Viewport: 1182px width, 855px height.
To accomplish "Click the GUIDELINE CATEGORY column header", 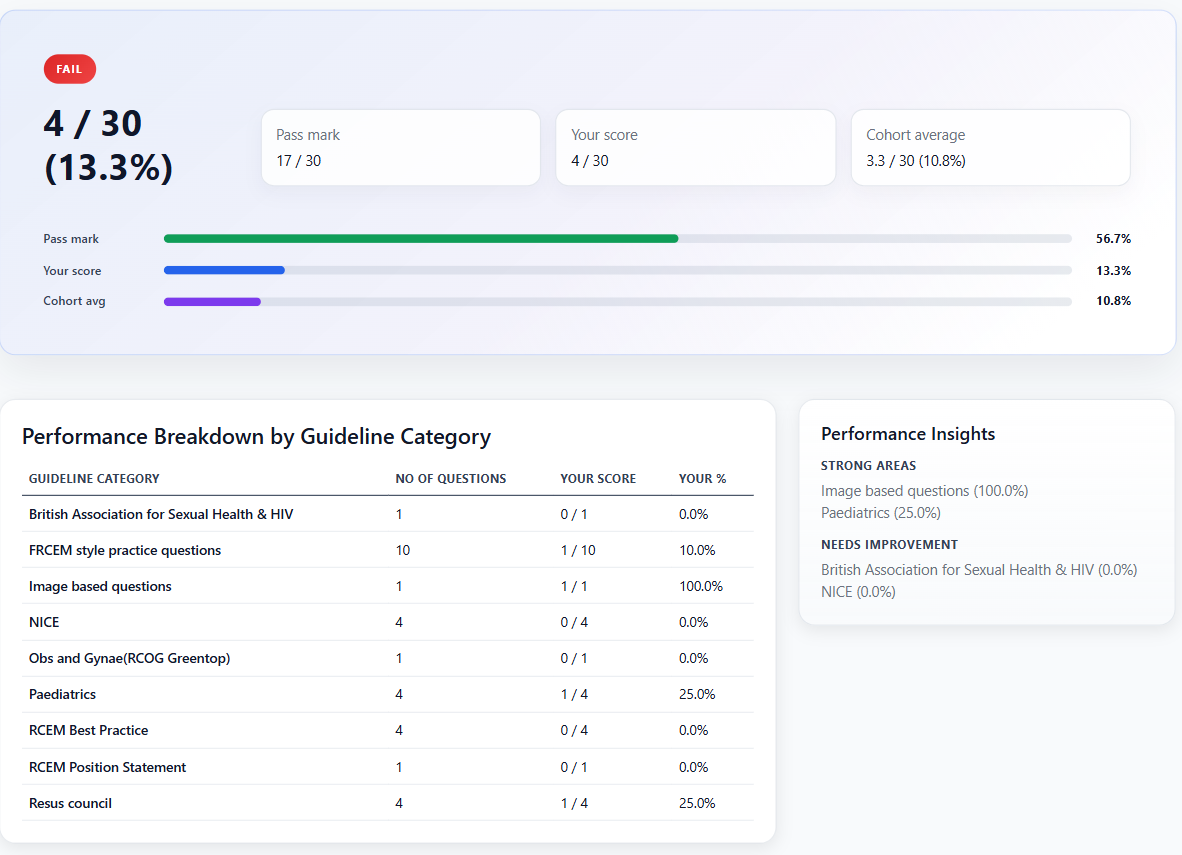I will click(x=94, y=479).
